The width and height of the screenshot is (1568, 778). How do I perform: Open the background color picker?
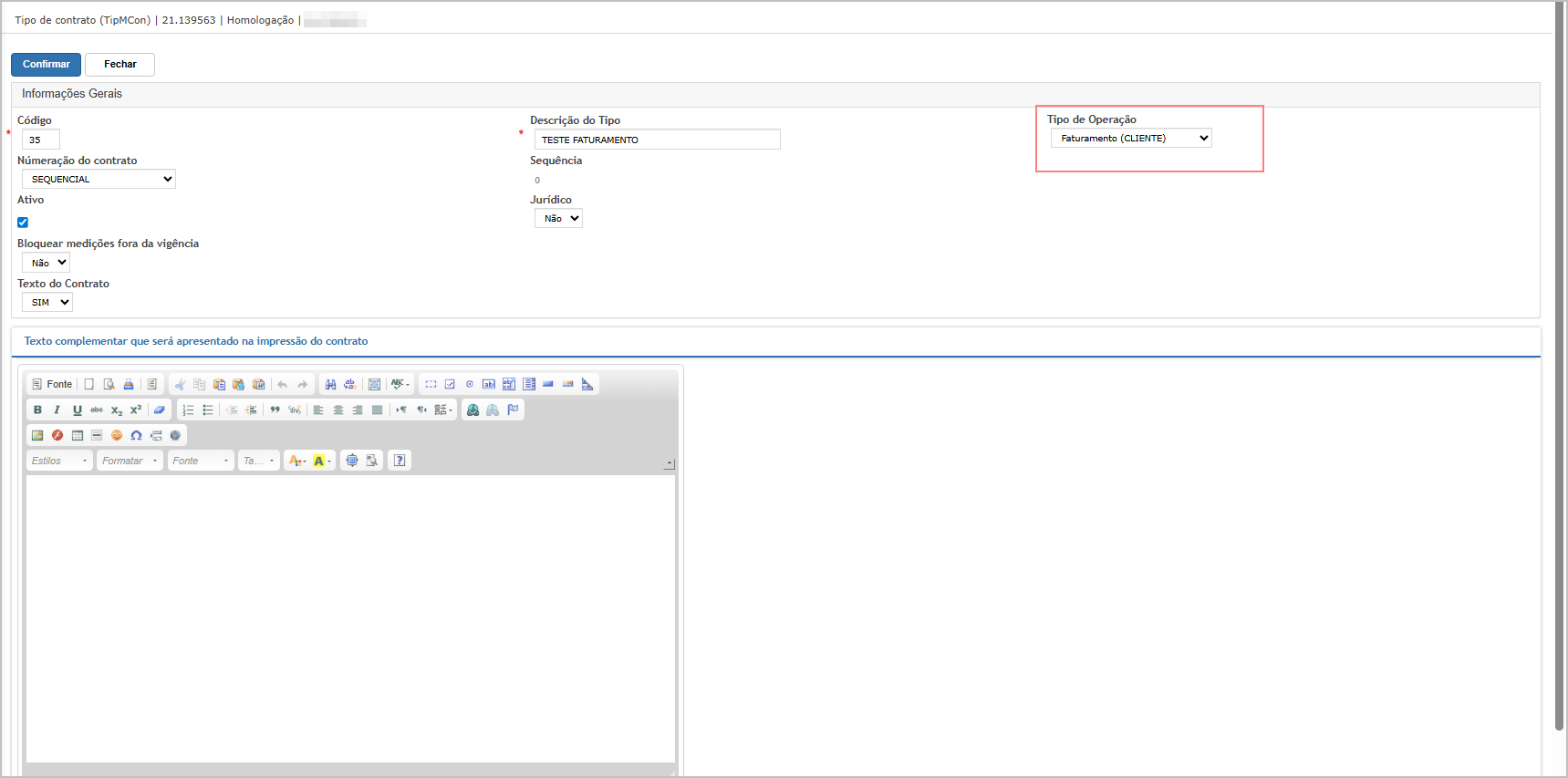pyautogui.click(x=322, y=461)
